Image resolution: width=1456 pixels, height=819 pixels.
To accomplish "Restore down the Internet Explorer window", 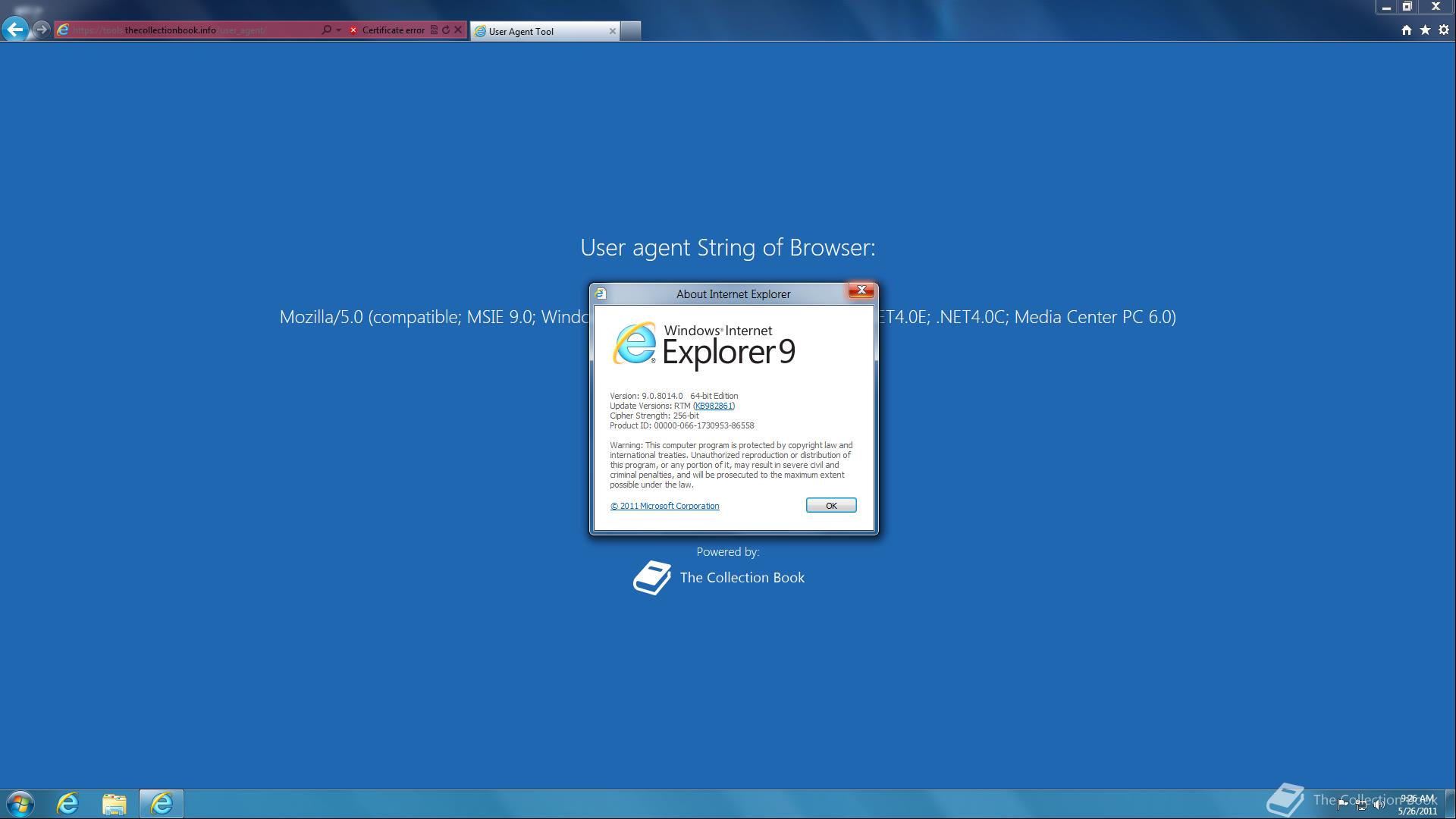I will click(x=1407, y=7).
